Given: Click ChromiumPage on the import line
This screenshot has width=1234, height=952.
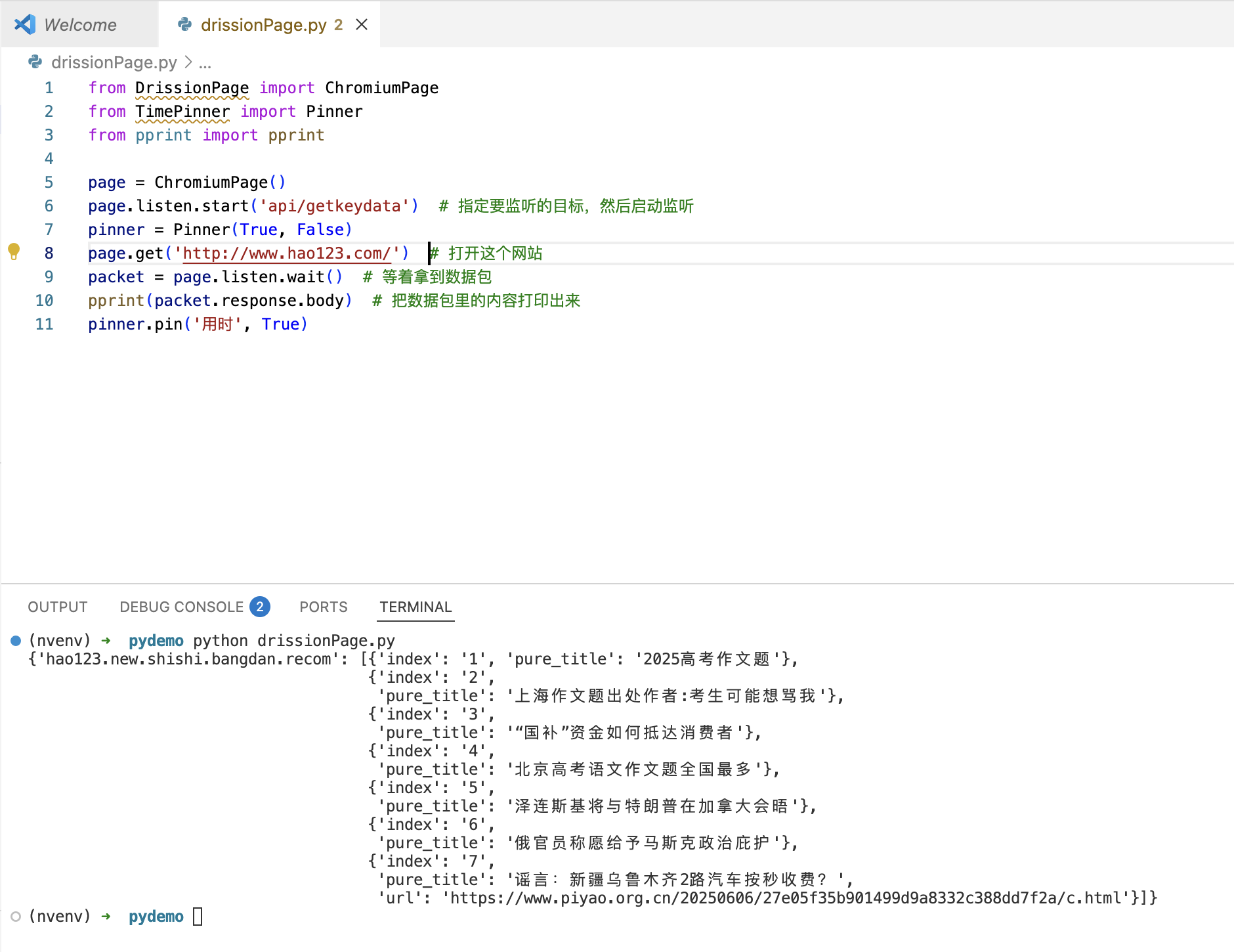Looking at the screenshot, I should [382, 88].
